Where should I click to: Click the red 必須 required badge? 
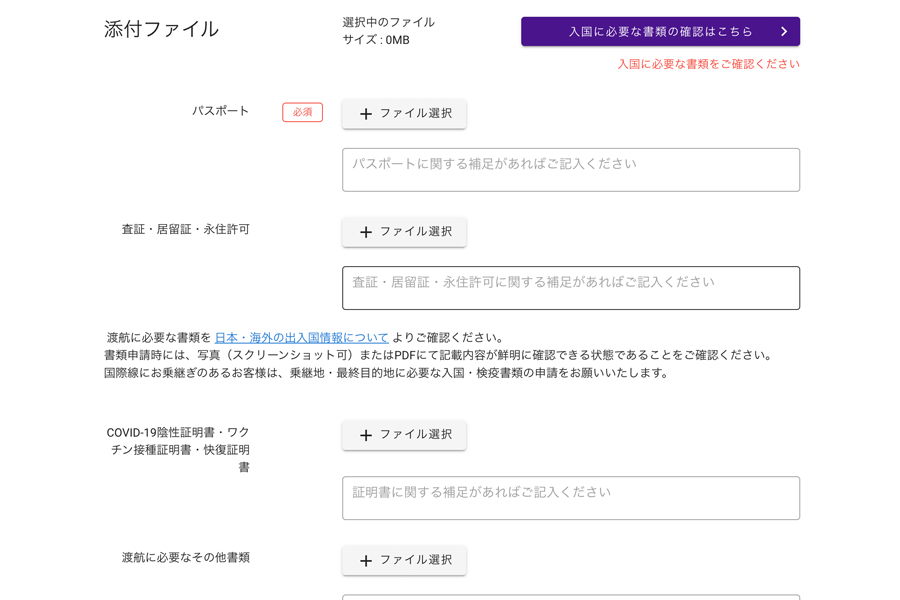pyautogui.click(x=302, y=112)
